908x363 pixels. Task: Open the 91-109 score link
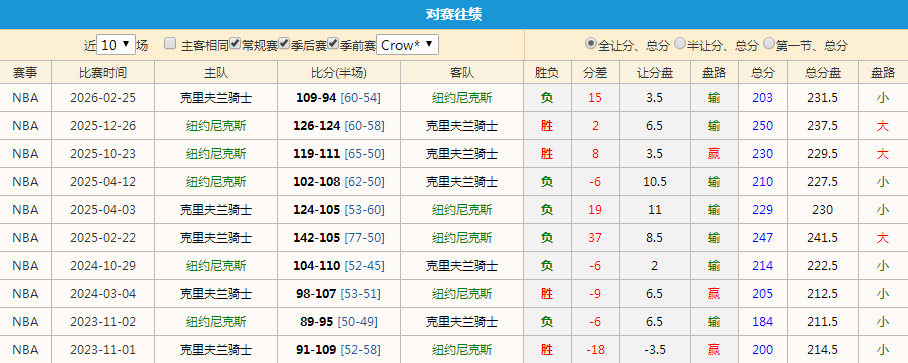pyautogui.click(x=316, y=350)
